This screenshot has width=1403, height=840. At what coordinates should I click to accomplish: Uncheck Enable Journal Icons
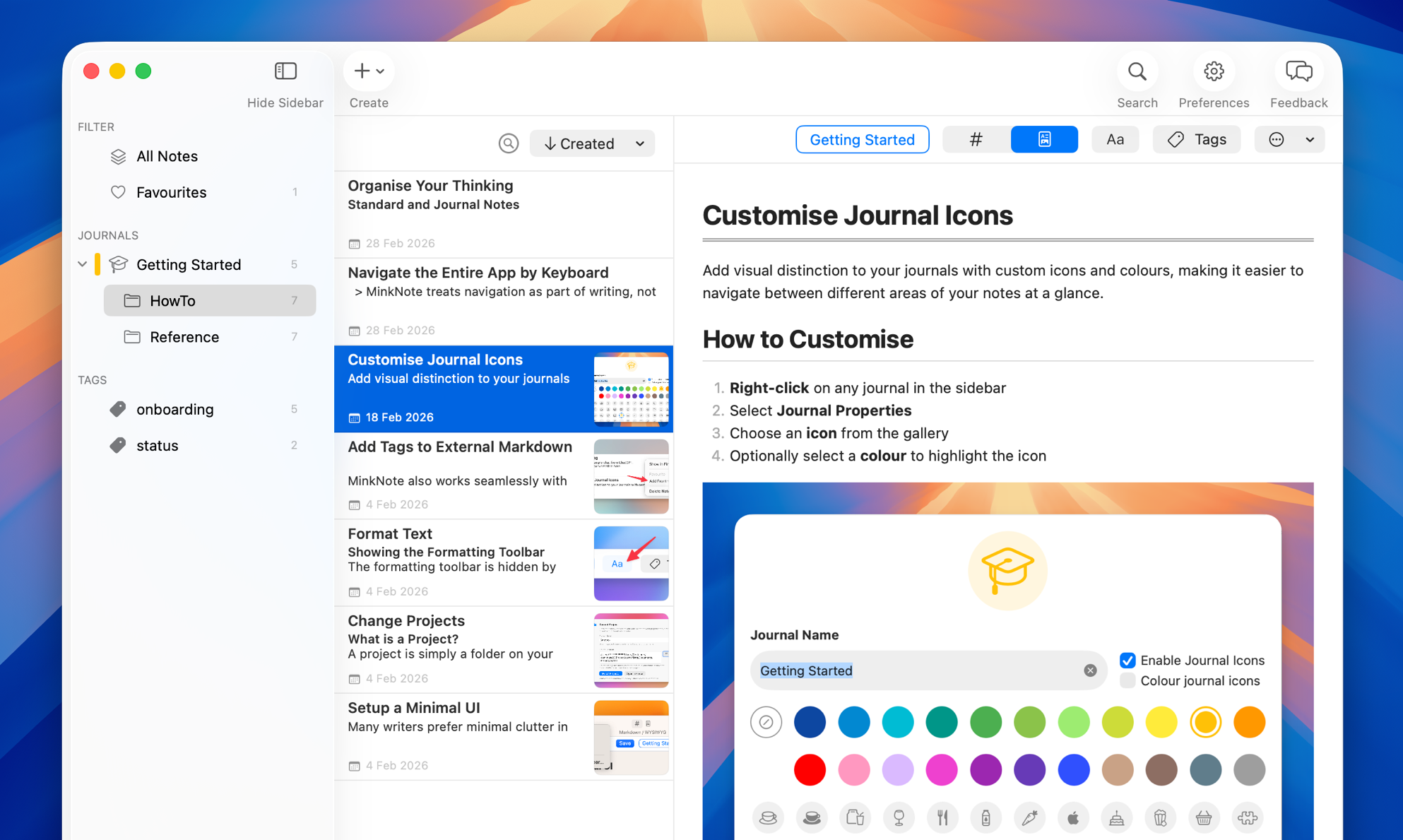pos(1127,660)
